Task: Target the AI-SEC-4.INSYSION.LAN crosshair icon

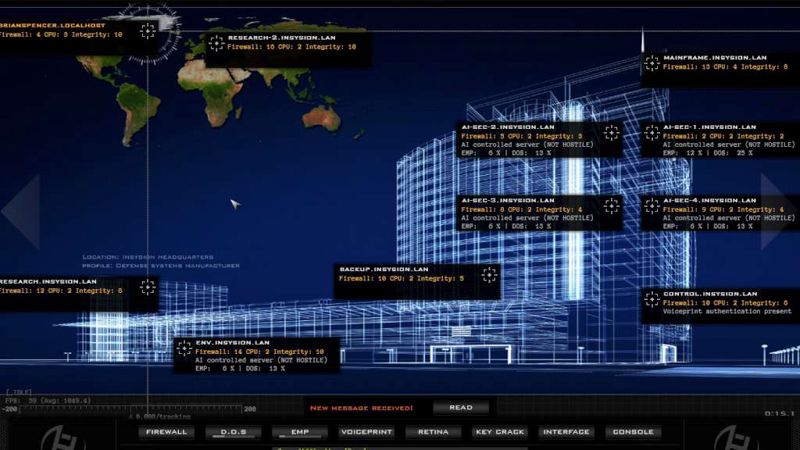Action: 652,206
